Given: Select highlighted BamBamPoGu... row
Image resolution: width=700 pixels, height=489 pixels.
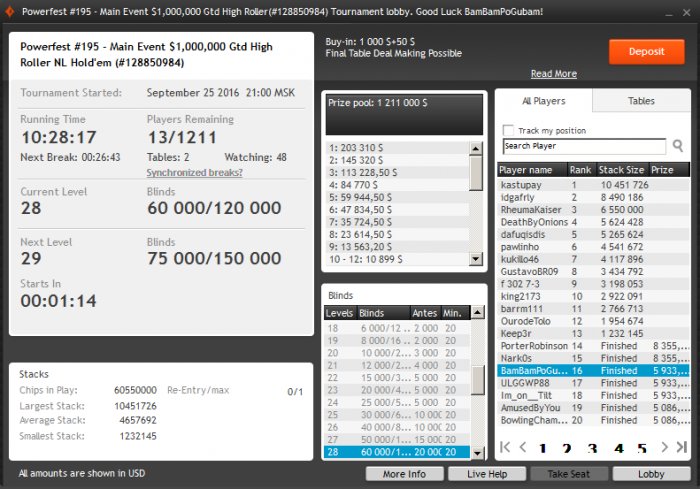Looking at the screenshot, I should click(x=593, y=371).
